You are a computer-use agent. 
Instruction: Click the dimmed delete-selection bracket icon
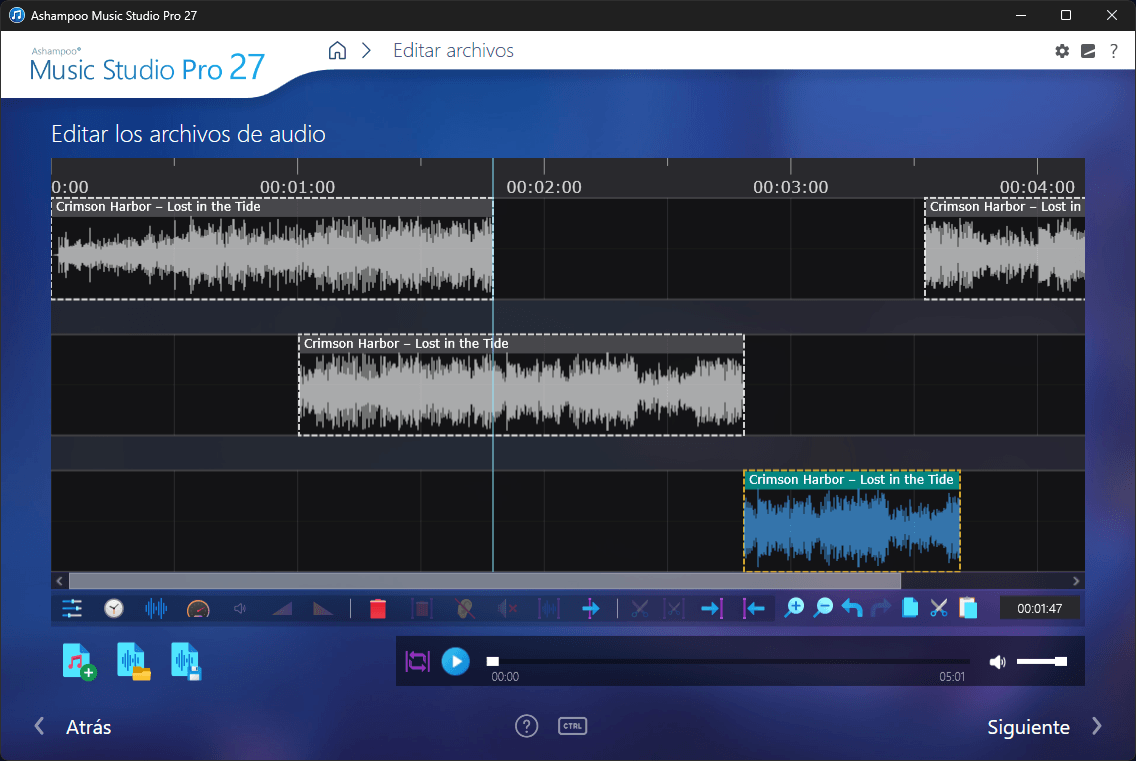point(422,608)
